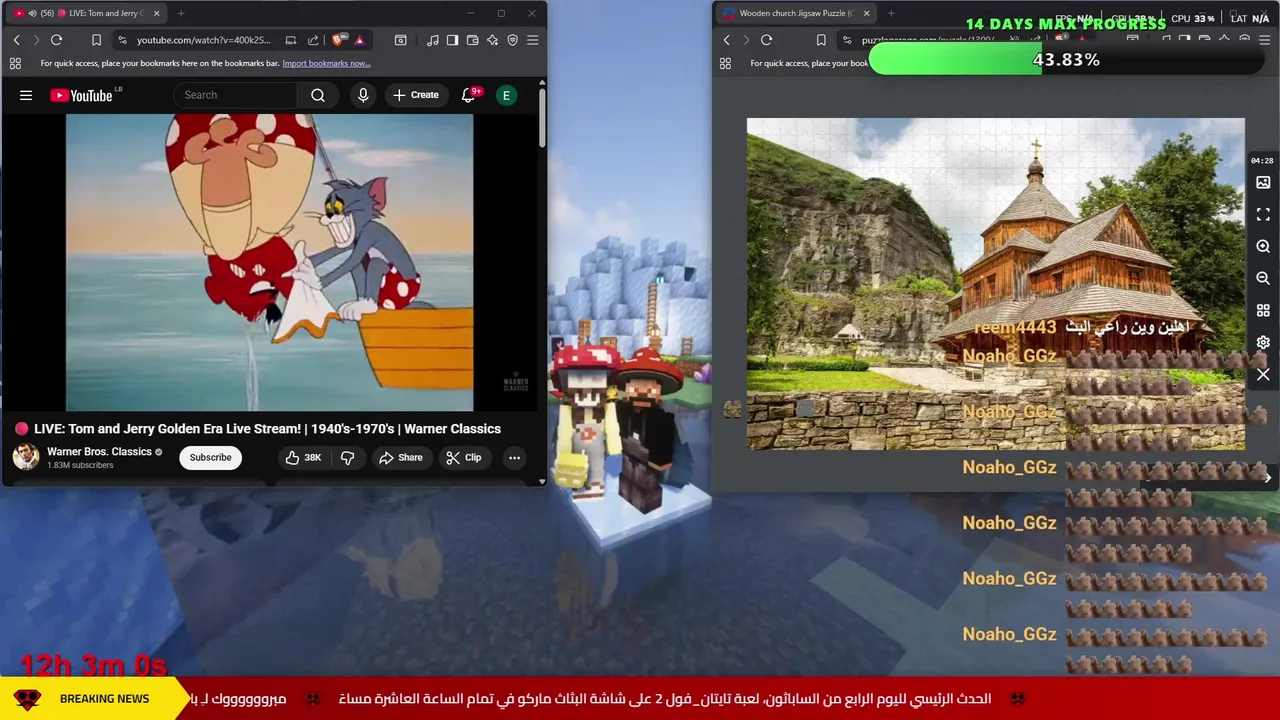Viewport: 1280px width, 720px height.
Task: Bookmark the puzzle page
Action: [820, 40]
